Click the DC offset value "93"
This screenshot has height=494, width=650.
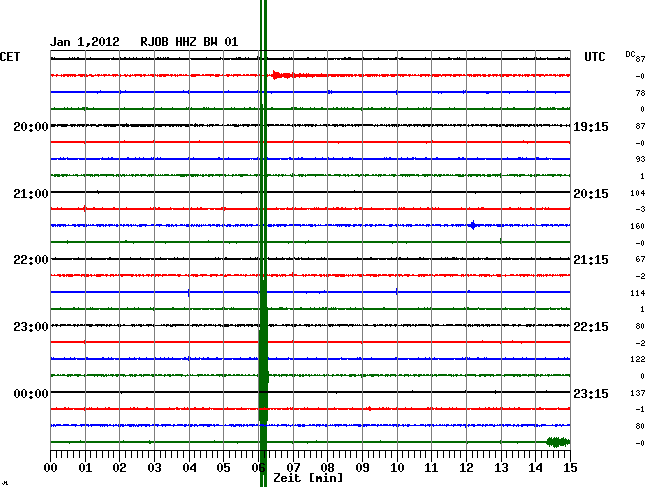pos(640,159)
